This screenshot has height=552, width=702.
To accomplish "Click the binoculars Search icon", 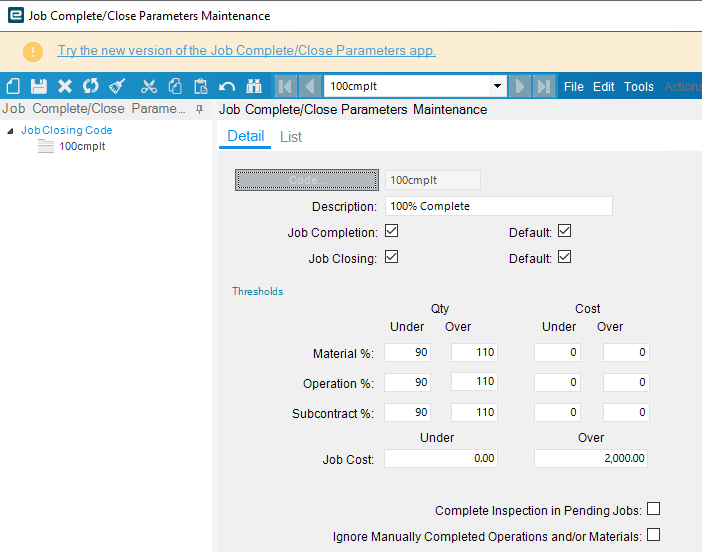I will [x=253, y=86].
